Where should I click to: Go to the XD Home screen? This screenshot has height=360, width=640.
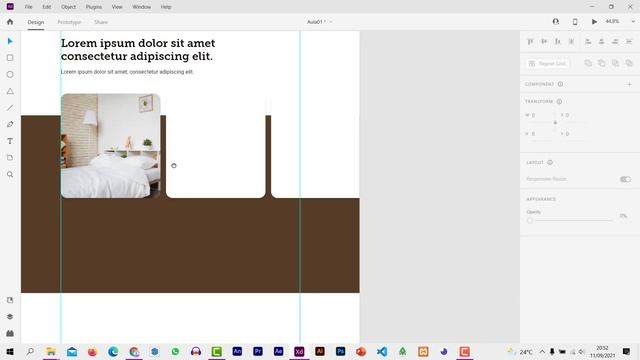pos(10,22)
